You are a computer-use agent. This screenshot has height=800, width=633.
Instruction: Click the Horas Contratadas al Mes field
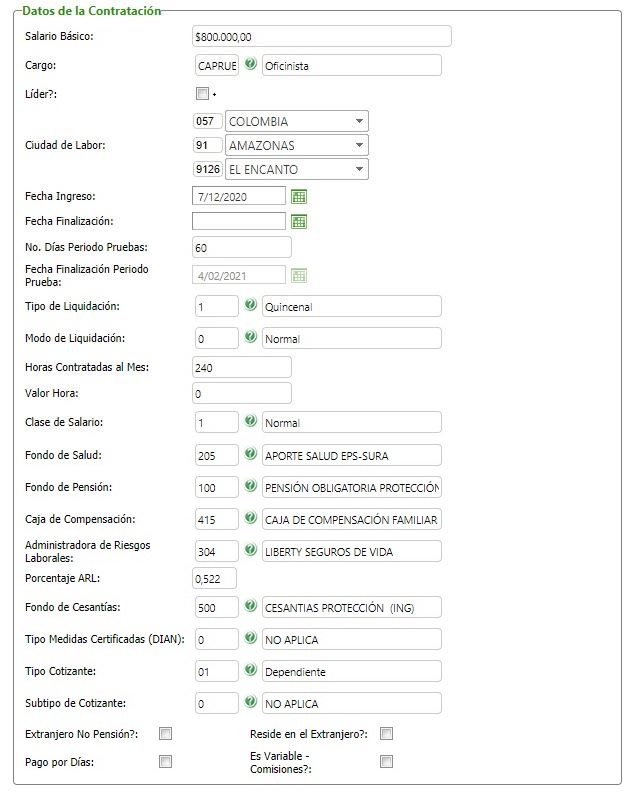point(242,368)
